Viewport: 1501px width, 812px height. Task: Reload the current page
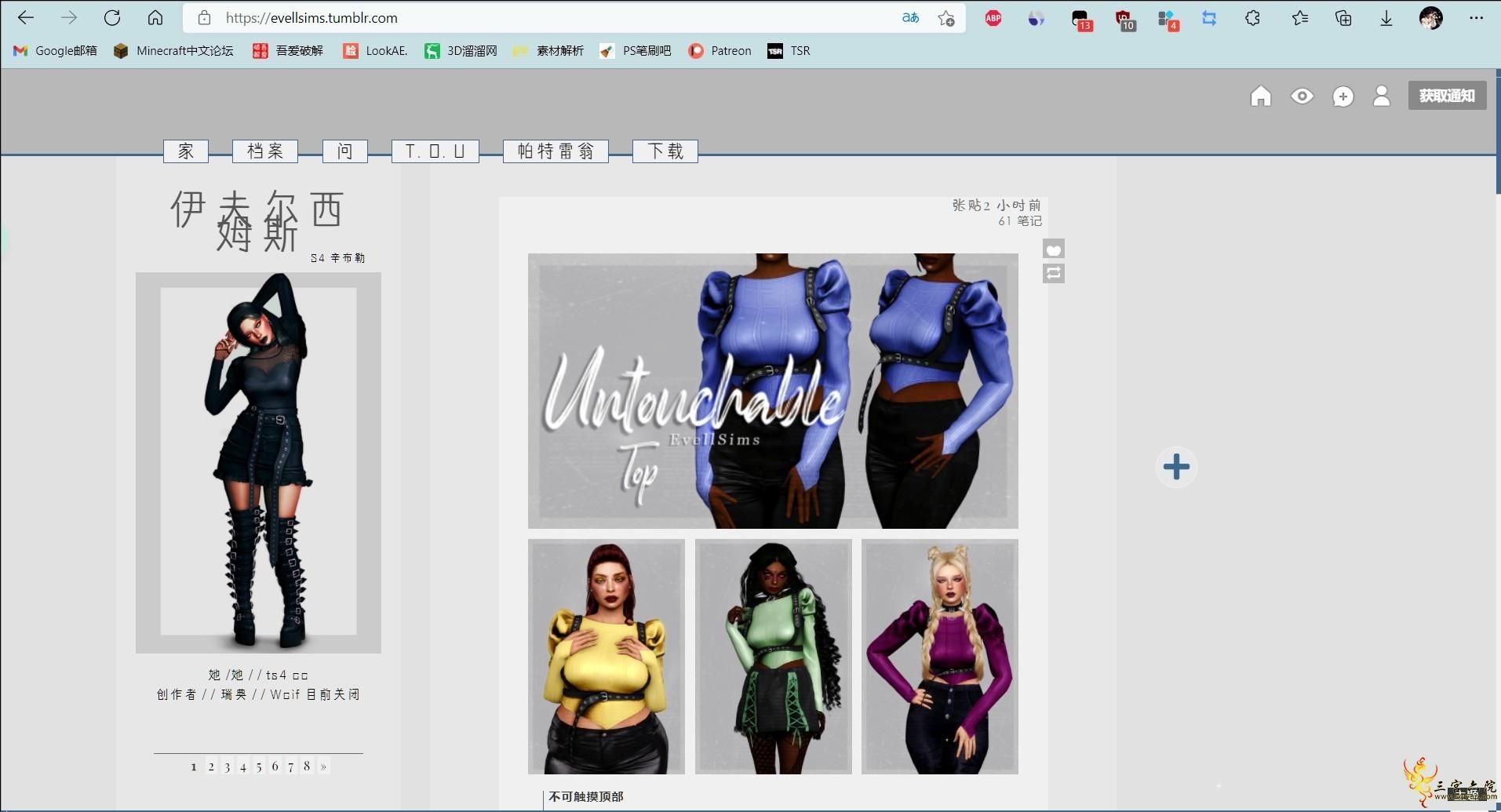coord(112,17)
